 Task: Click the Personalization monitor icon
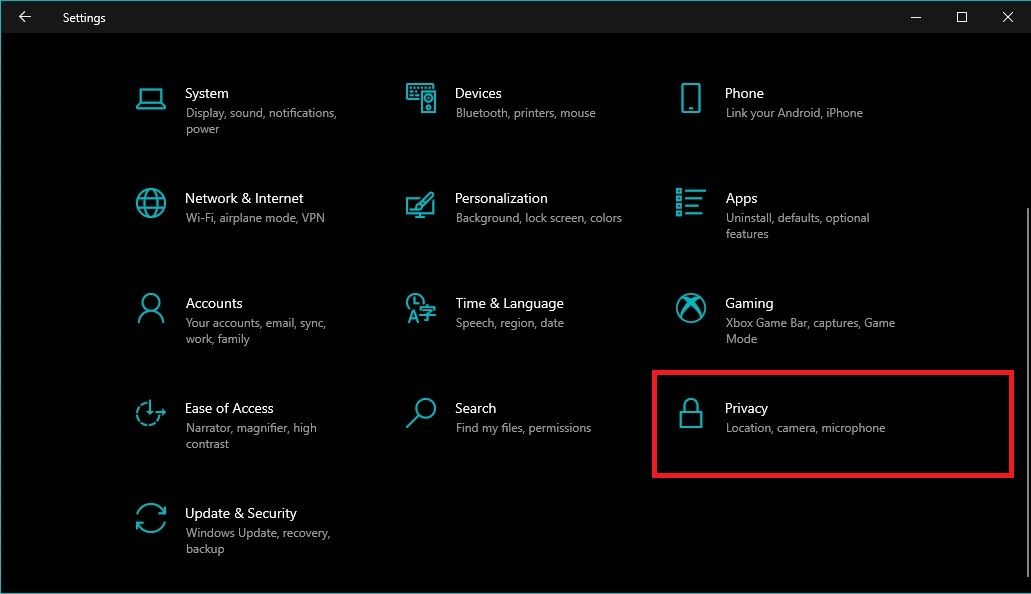(x=421, y=205)
